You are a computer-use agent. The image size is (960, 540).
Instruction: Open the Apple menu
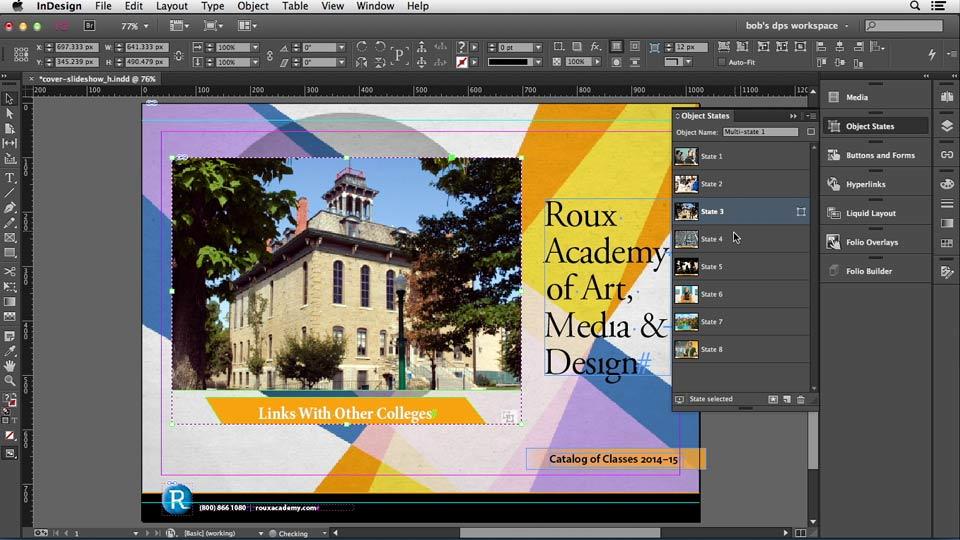point(18,6)
